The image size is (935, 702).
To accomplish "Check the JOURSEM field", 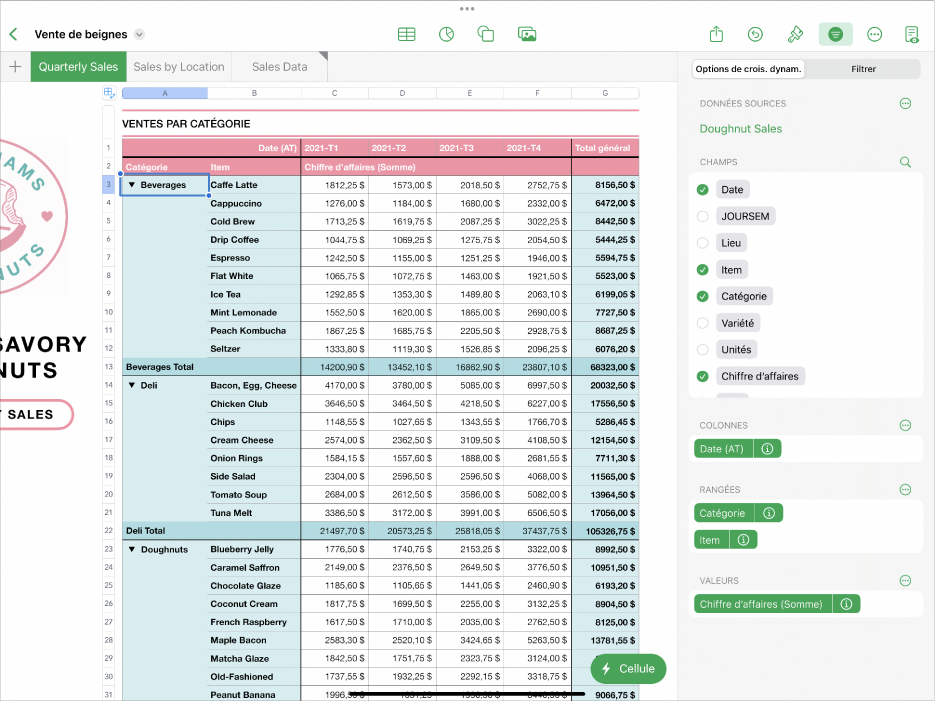I will coord(702,217).
